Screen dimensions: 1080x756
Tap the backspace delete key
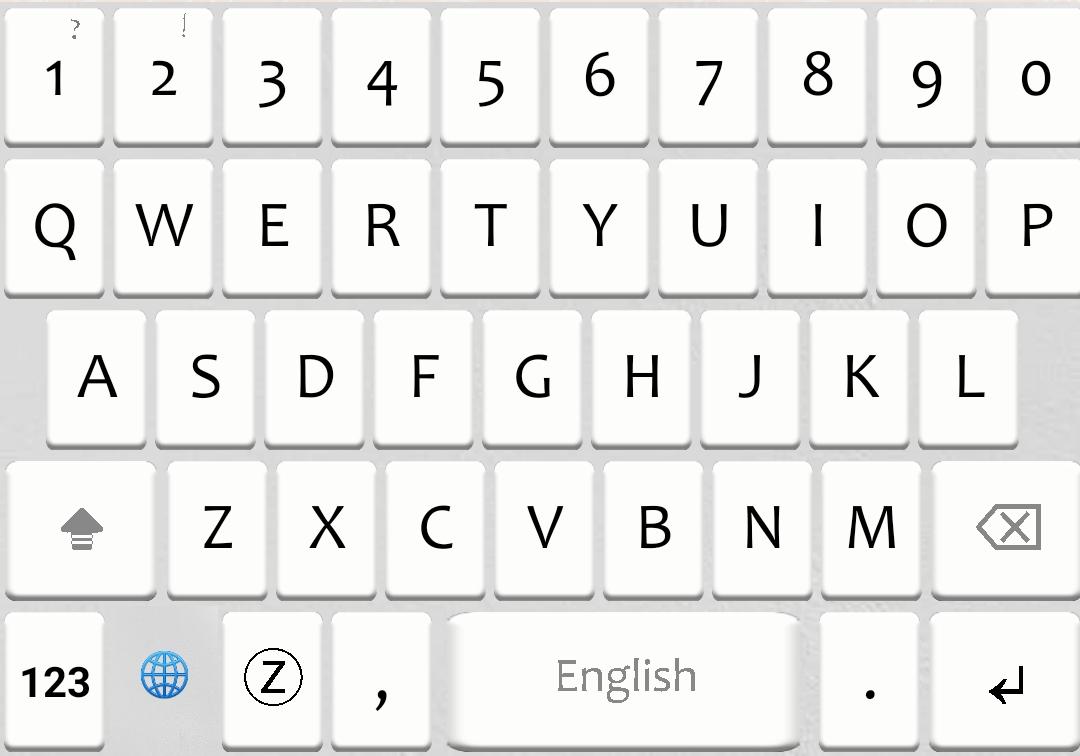1006,529
